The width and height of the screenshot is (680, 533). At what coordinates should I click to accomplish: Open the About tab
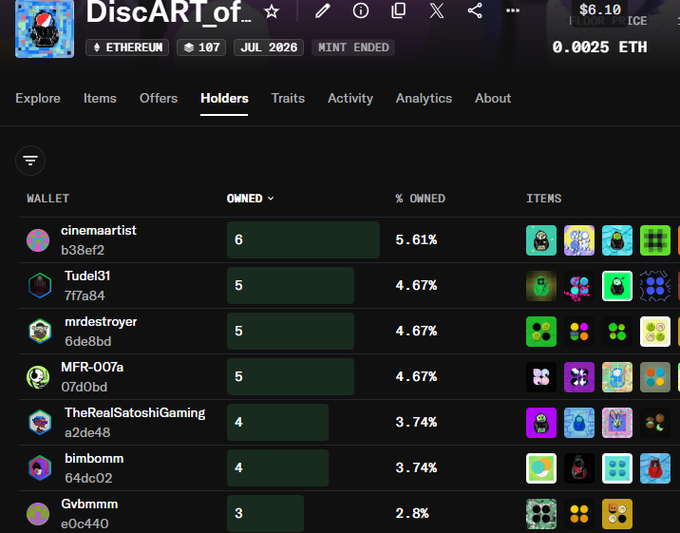(493, 98)
